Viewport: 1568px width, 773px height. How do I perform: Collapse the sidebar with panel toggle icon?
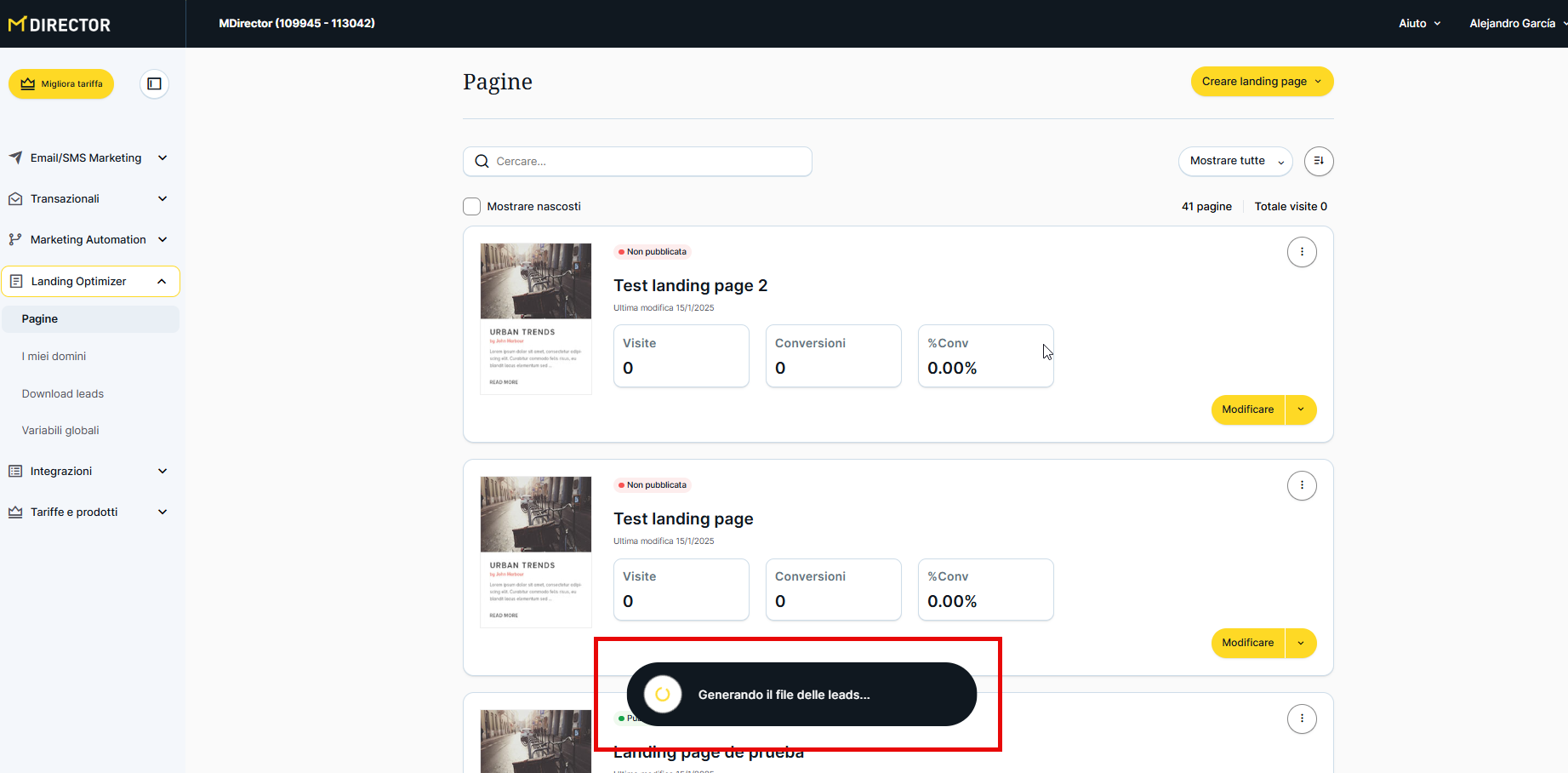click(x=154, y=83)
